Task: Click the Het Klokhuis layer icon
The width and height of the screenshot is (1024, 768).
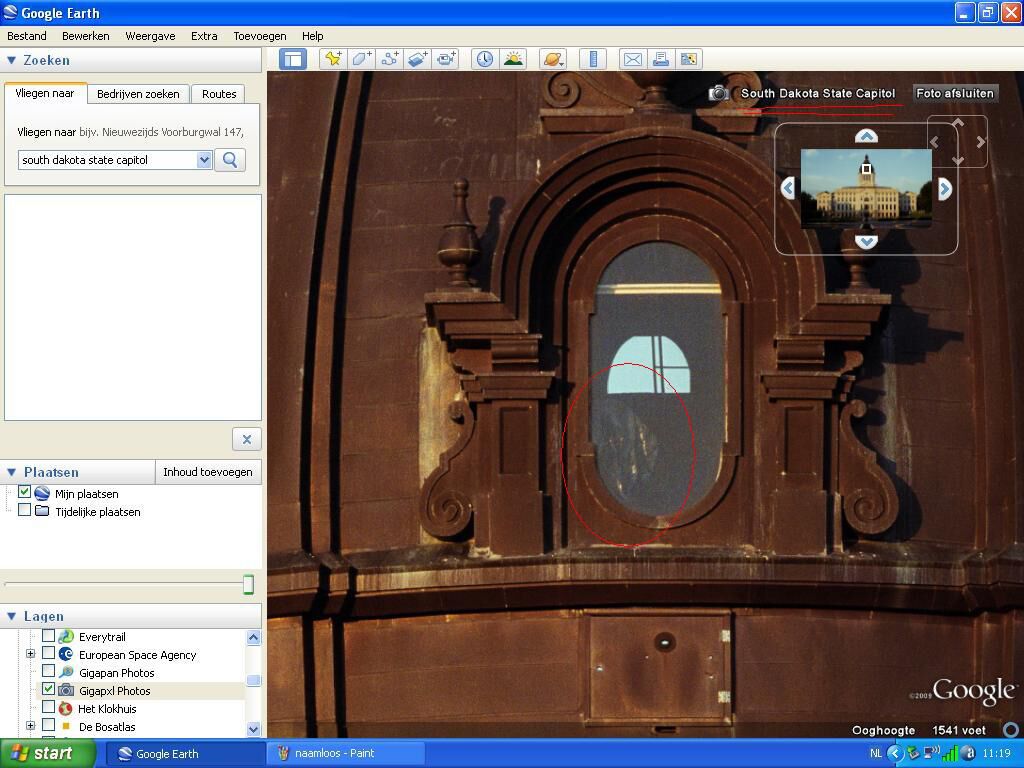Action: coord(65,709)
